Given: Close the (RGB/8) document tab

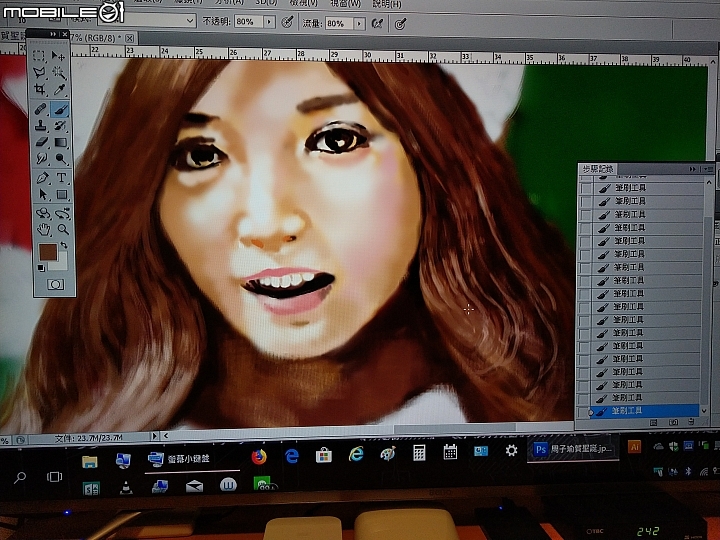Looking at the screenshot, I should click(129, 38).
